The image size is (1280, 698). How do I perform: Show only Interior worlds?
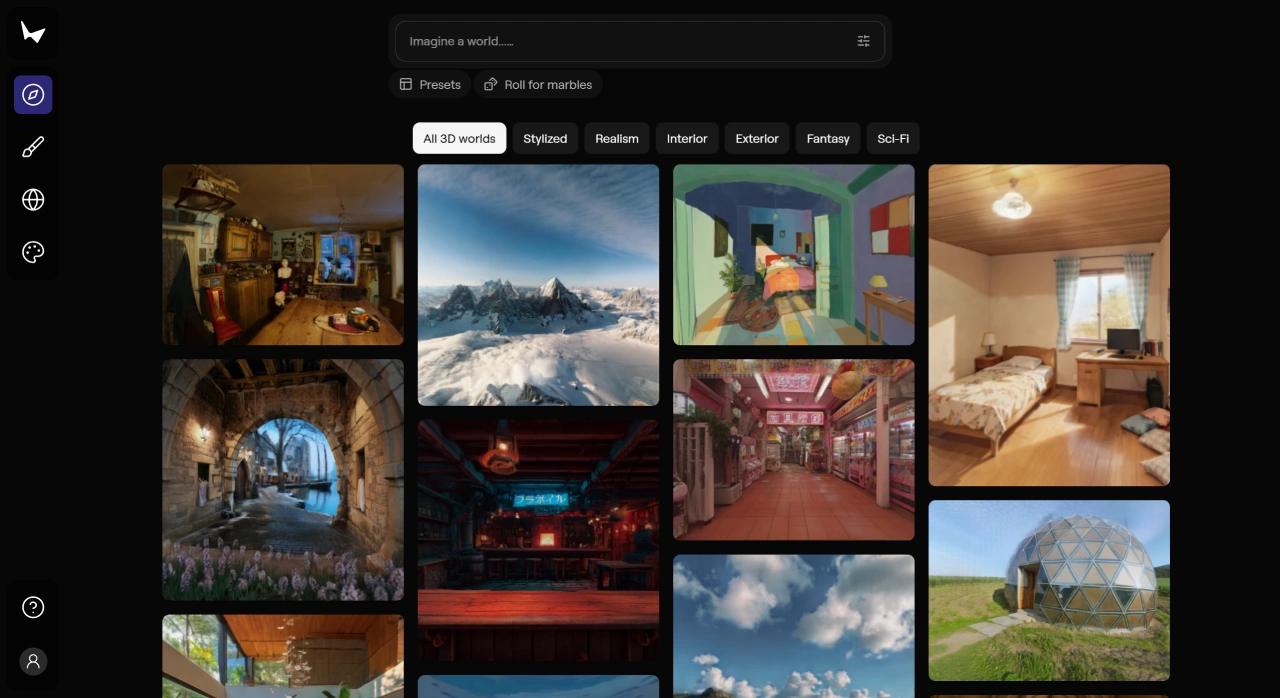(687, 139)
